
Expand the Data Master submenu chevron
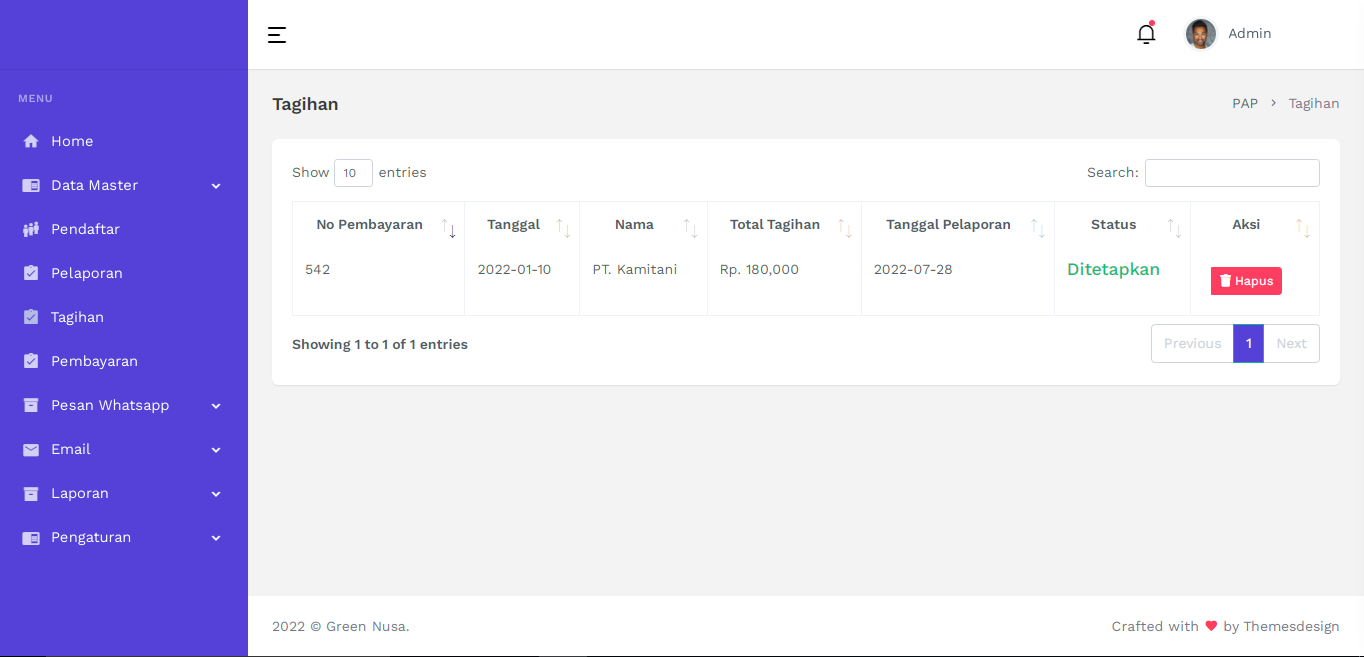pyautogui.click(x=216, y=186)
